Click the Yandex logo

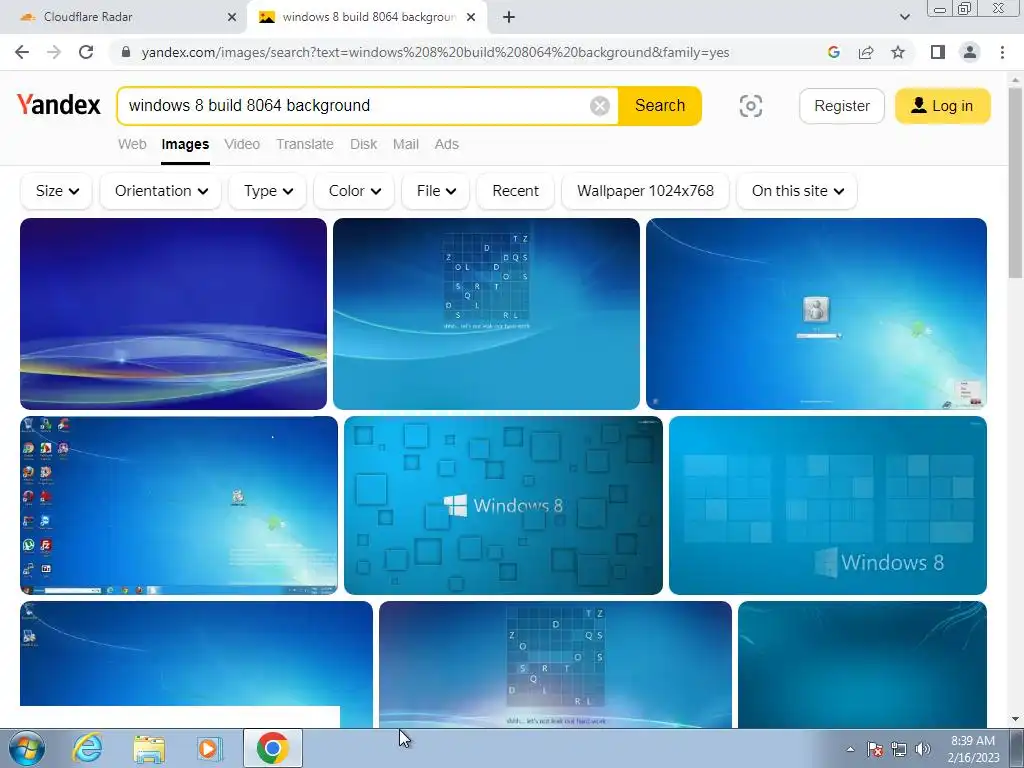click(59, 104)
